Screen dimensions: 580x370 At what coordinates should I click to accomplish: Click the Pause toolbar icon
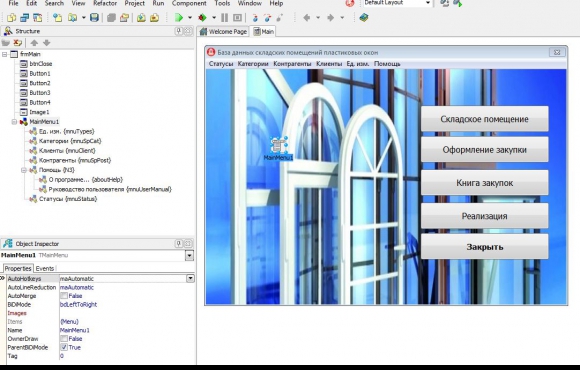(x=224, y=17)
